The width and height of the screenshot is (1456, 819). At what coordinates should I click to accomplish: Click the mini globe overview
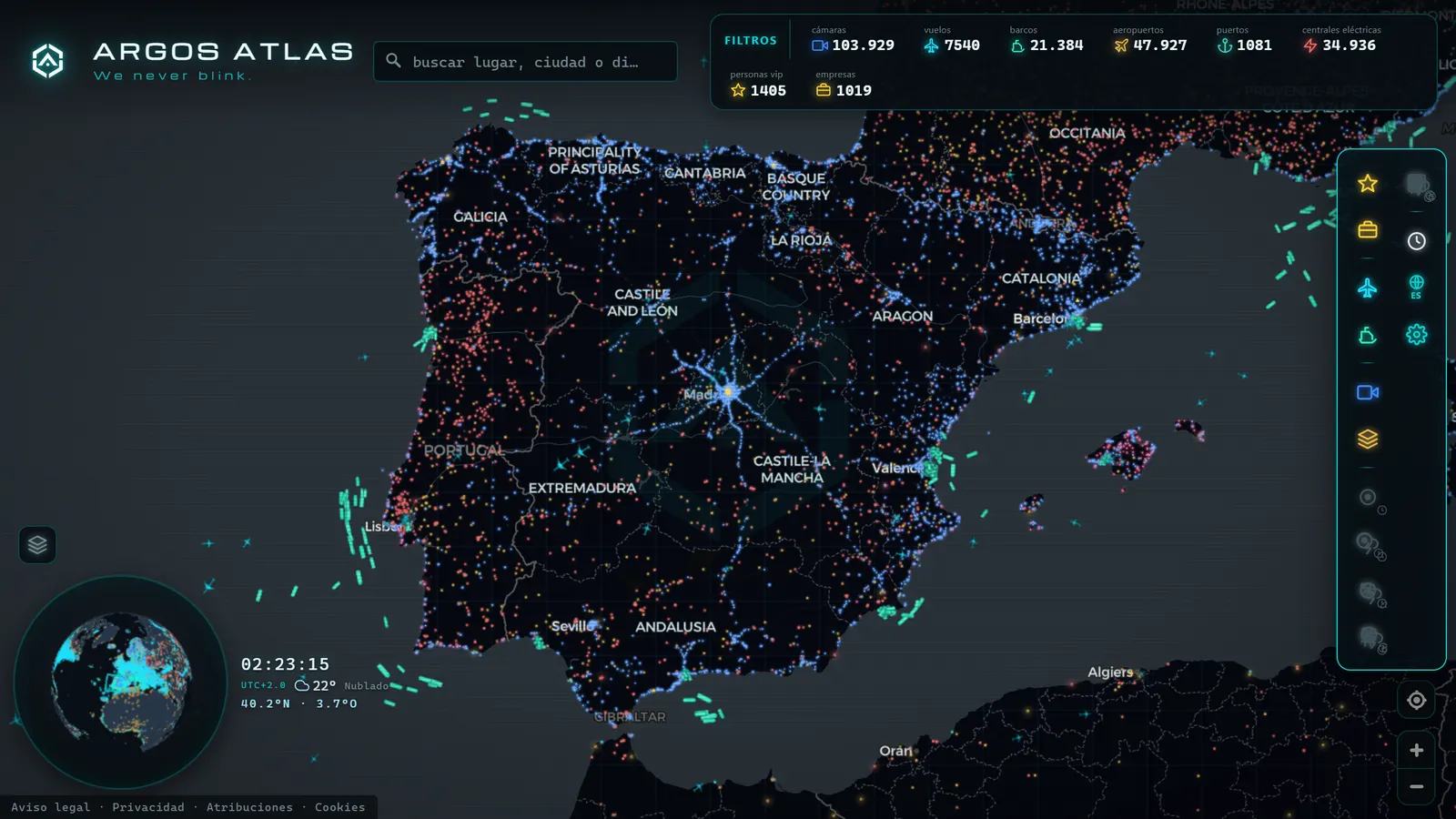click(x=121, y=681)
